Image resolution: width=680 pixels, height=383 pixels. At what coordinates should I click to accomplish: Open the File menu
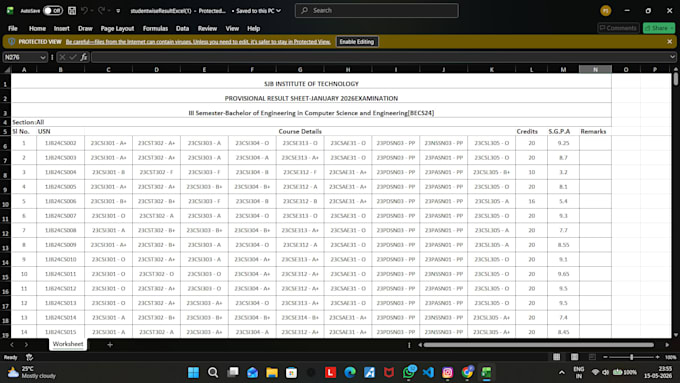[x=13, y=28]
